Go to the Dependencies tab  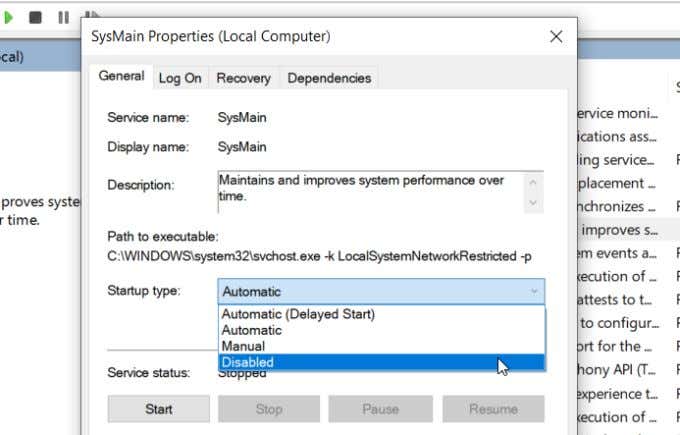click(x=329, y=77)
